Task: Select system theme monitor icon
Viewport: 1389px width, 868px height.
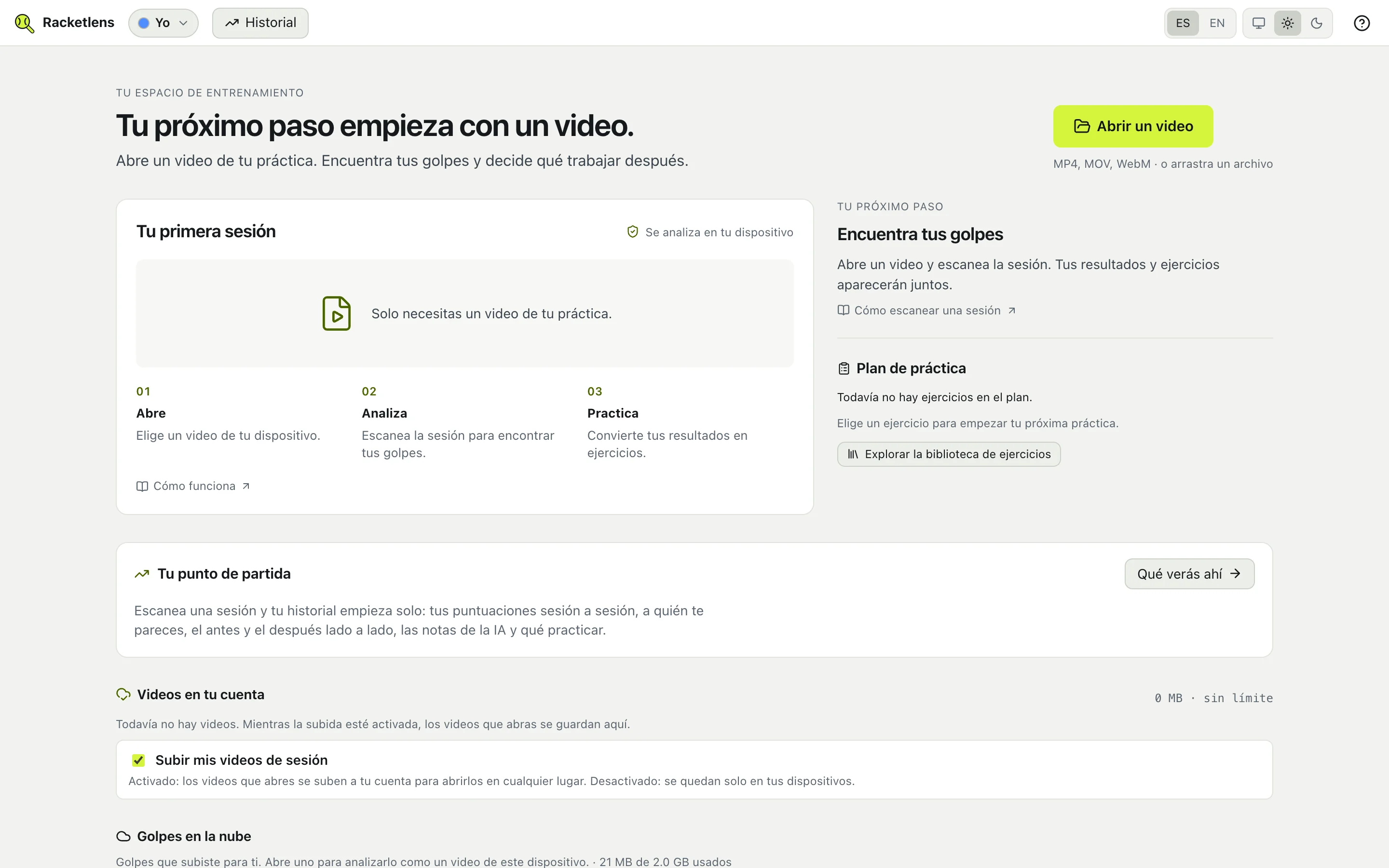Action: pyautogui.click(x=1258, y=23)
